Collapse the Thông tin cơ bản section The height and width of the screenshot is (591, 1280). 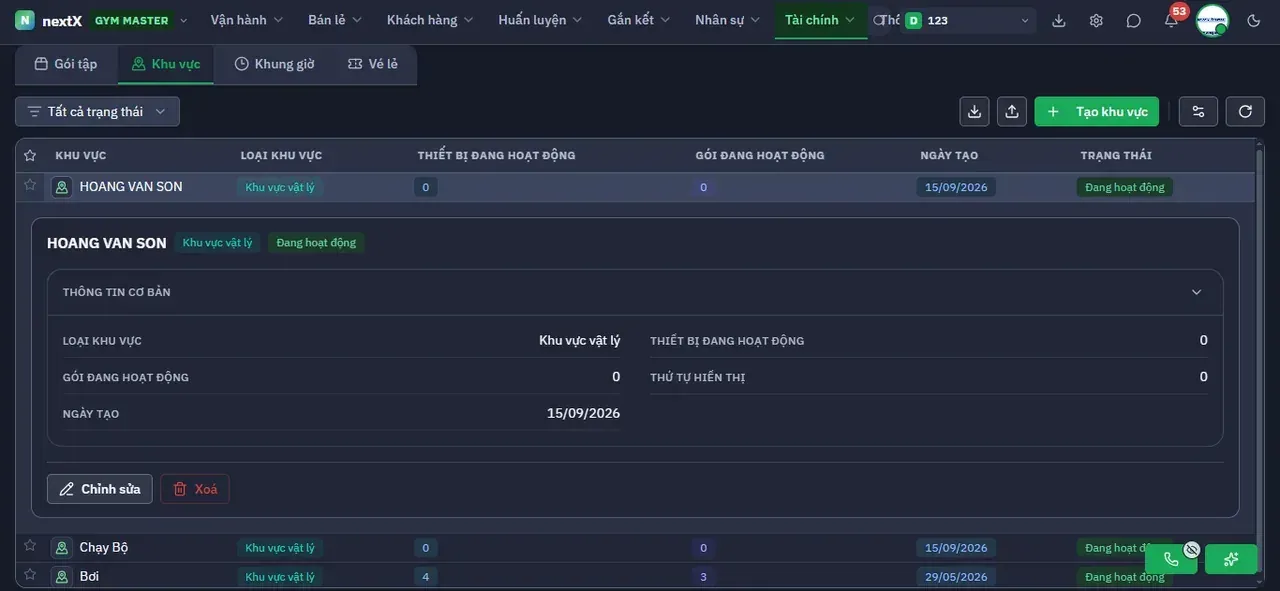(x=1196, y=292)
